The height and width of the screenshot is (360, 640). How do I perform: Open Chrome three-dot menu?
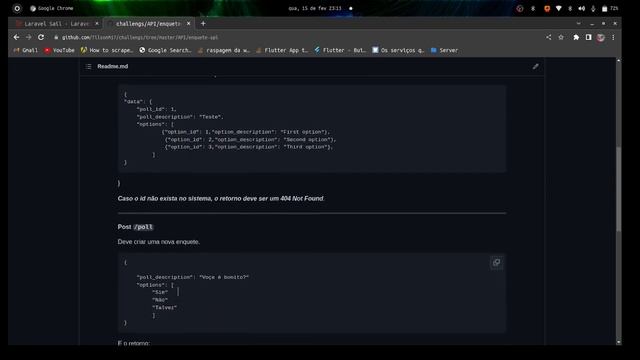pyautogui.click(x=613, y=37)
